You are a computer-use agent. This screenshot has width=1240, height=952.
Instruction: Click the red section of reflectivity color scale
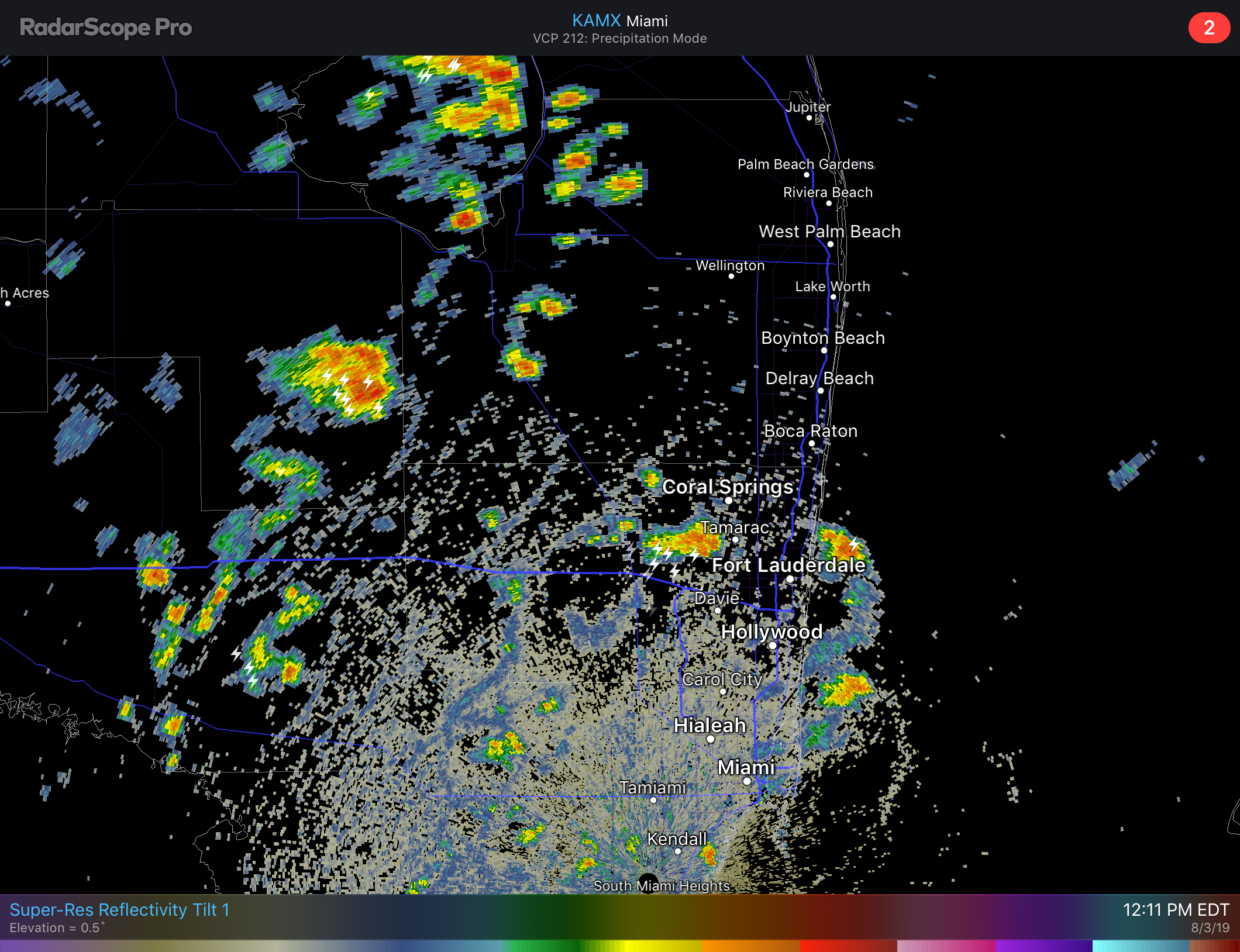pyautogui.click(x=848, y=946)
